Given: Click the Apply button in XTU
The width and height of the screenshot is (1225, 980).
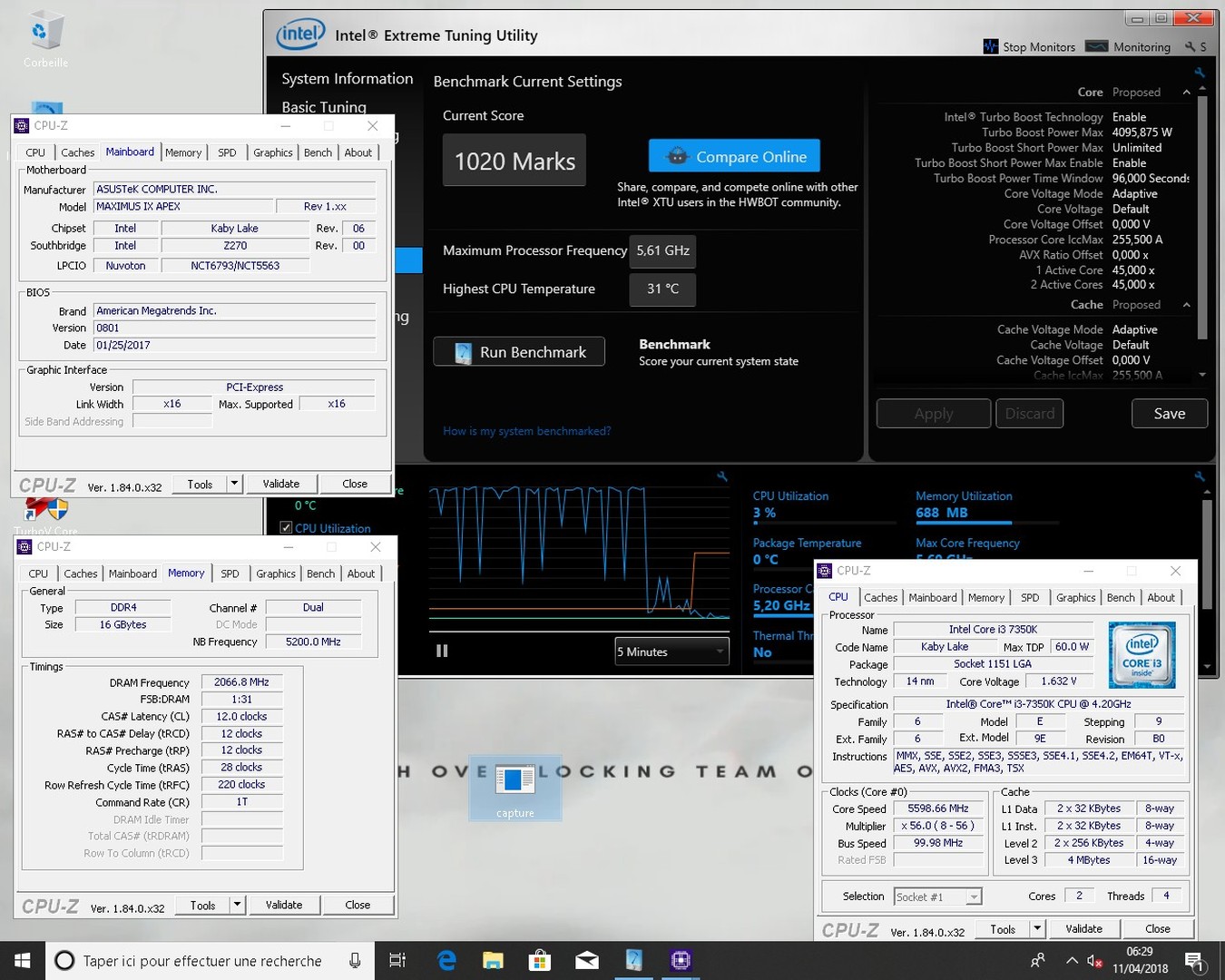Looking at the screenshot, I should click(x=934, y=413).
